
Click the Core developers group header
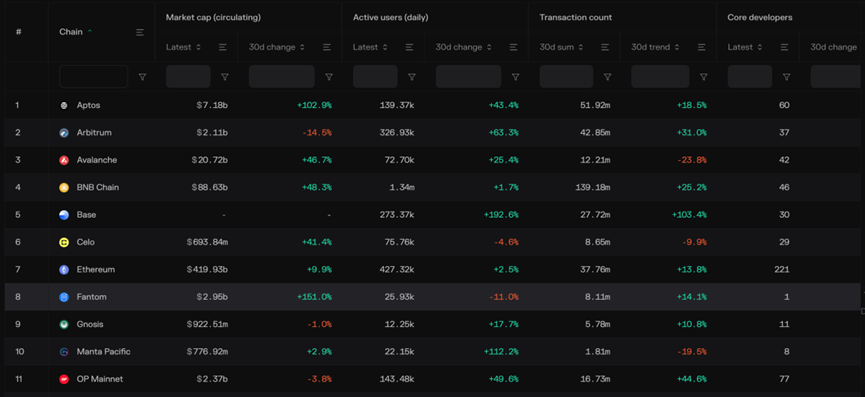760,18
